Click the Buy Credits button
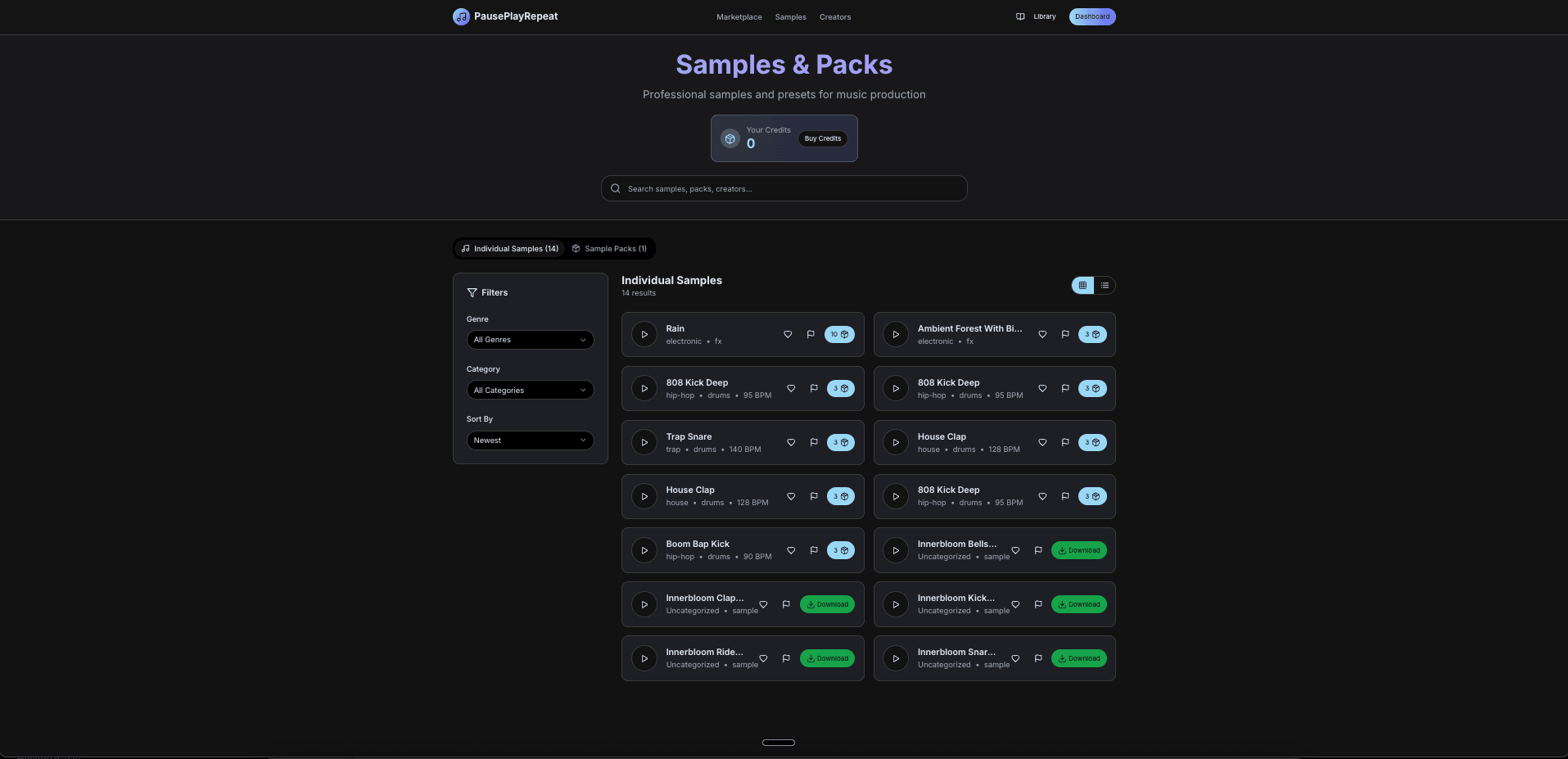This screenshot has height=759, width=1568. coord(822,138)
